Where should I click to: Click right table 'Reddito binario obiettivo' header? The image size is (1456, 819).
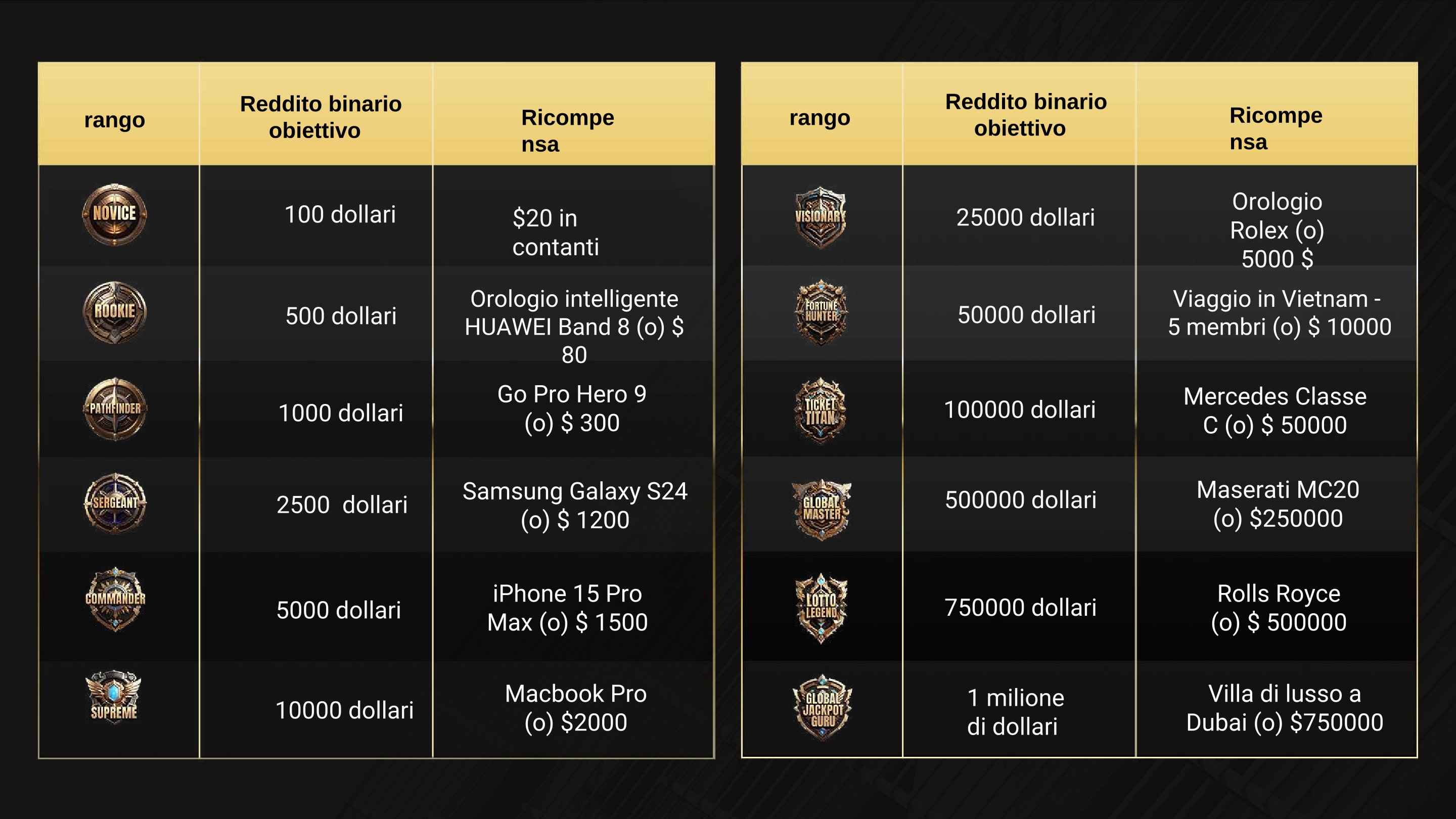[x=1019, y=114]
